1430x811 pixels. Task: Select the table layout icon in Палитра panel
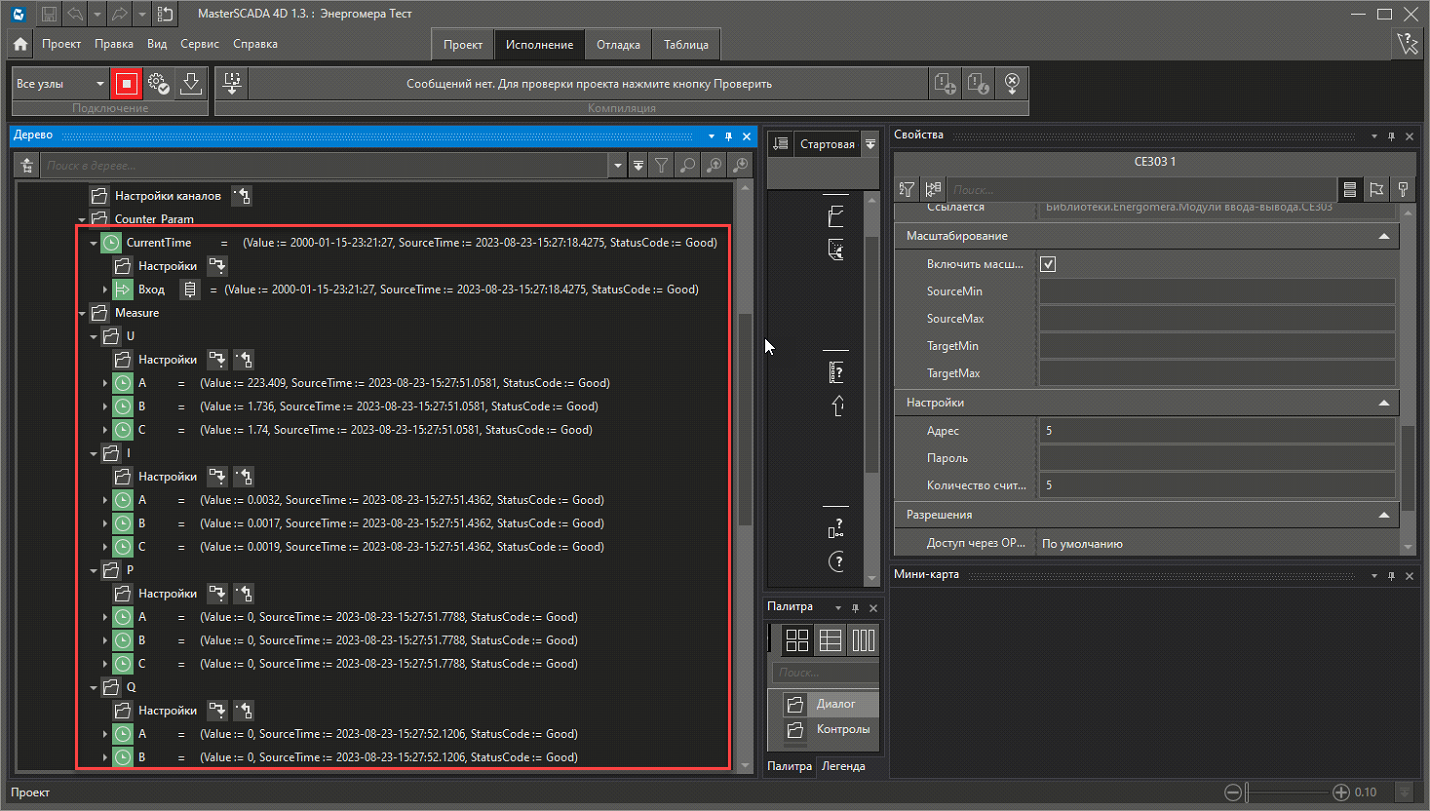pyautogui.click(x=830, y=640)
